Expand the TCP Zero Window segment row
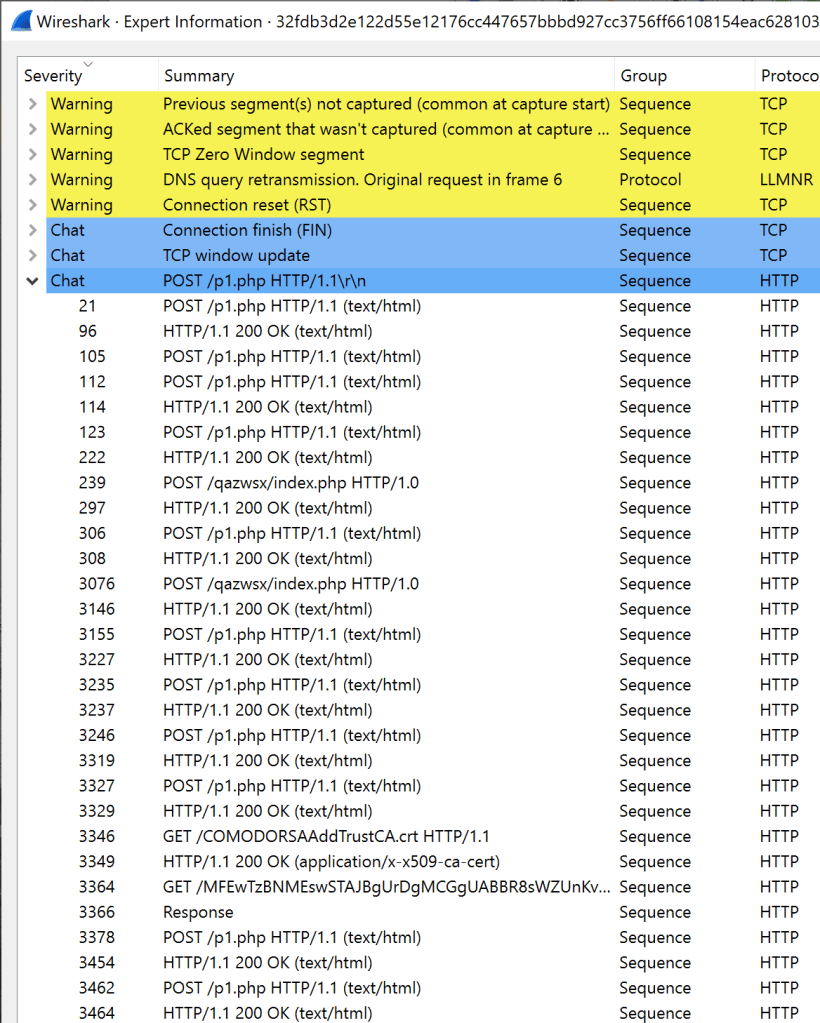 click(x=33, y=155)
